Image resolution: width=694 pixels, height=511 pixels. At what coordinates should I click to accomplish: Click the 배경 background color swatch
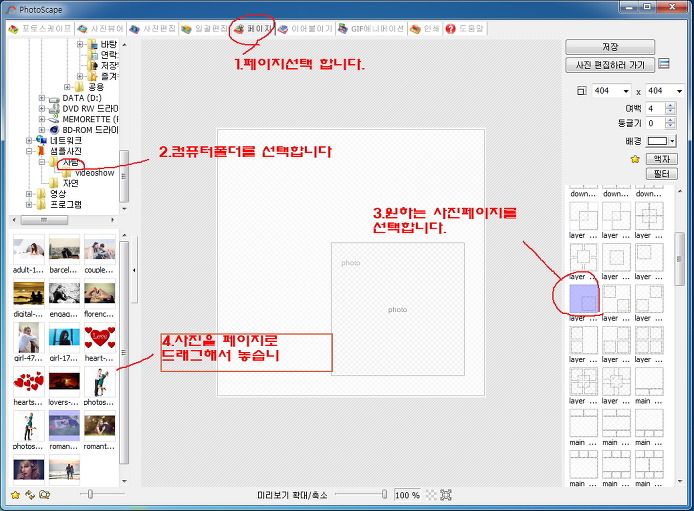[657, 141]
